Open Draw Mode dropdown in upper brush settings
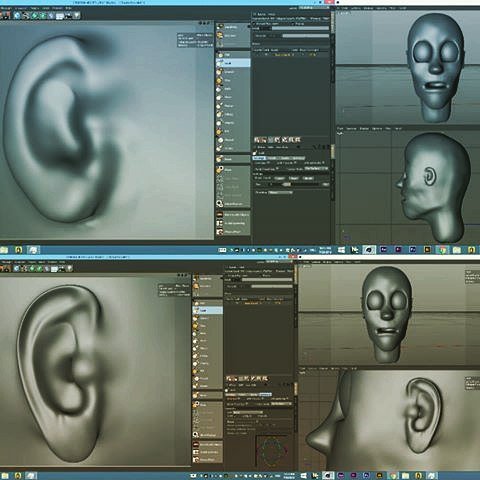 click(316, 169)
